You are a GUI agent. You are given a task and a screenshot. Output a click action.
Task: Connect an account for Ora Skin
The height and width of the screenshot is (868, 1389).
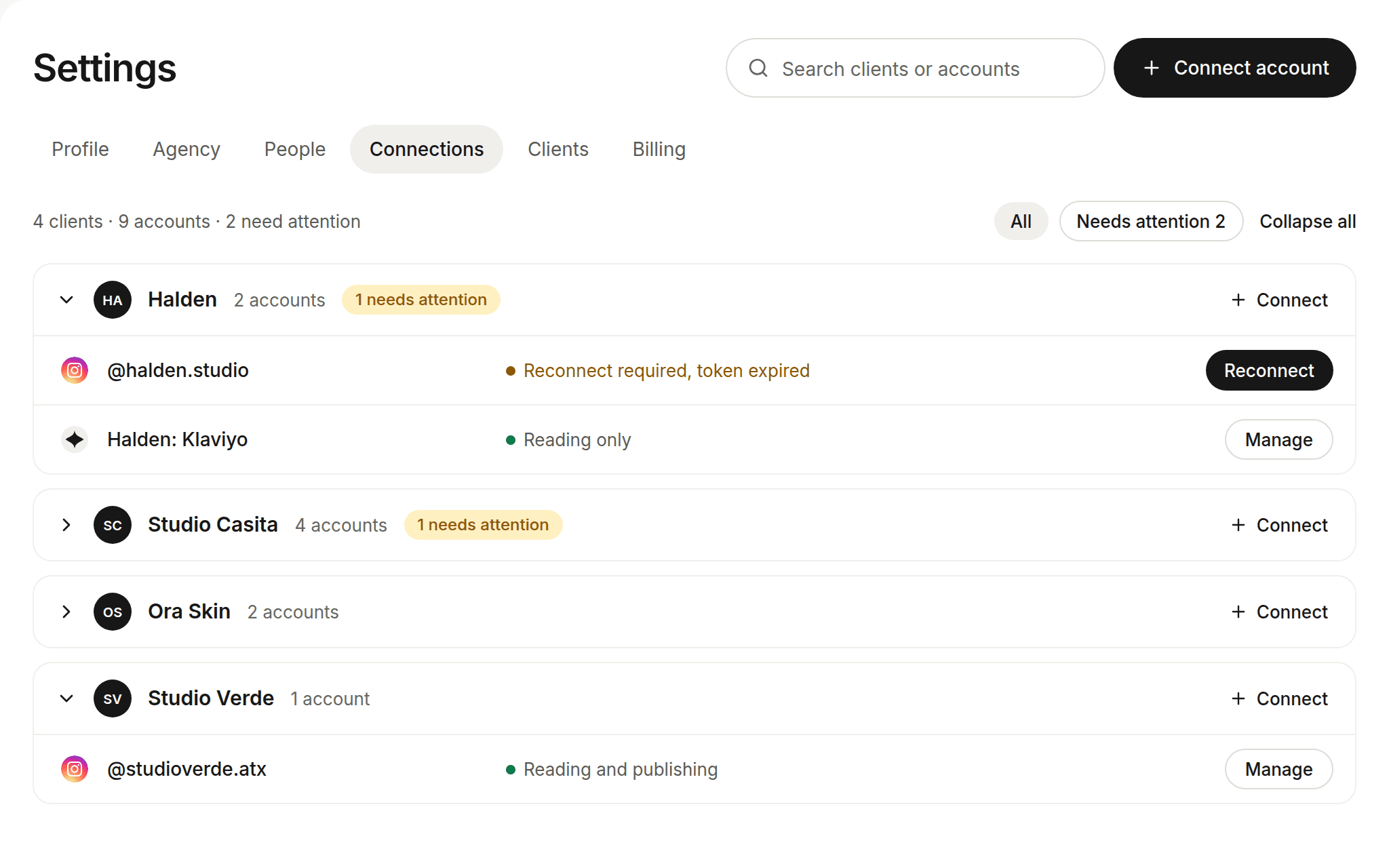(1279, 612)
